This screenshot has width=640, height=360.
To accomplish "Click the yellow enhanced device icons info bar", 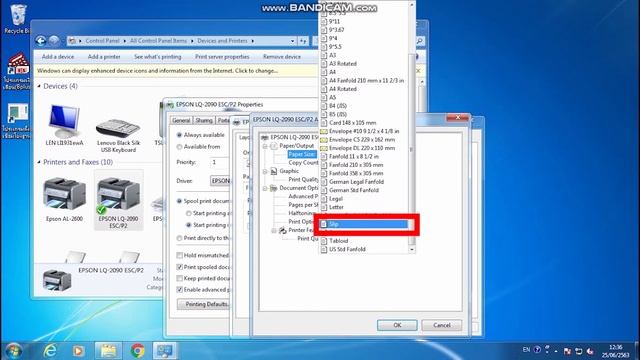I will pos(229,71).
